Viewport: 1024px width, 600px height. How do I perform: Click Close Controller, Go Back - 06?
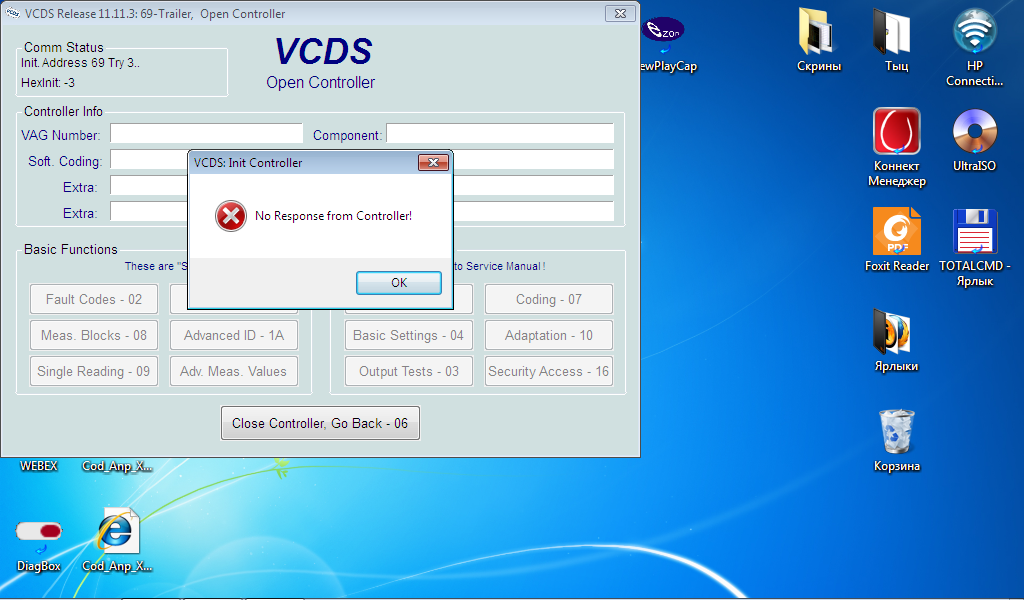pyautogui.click(x=320, y=423)
